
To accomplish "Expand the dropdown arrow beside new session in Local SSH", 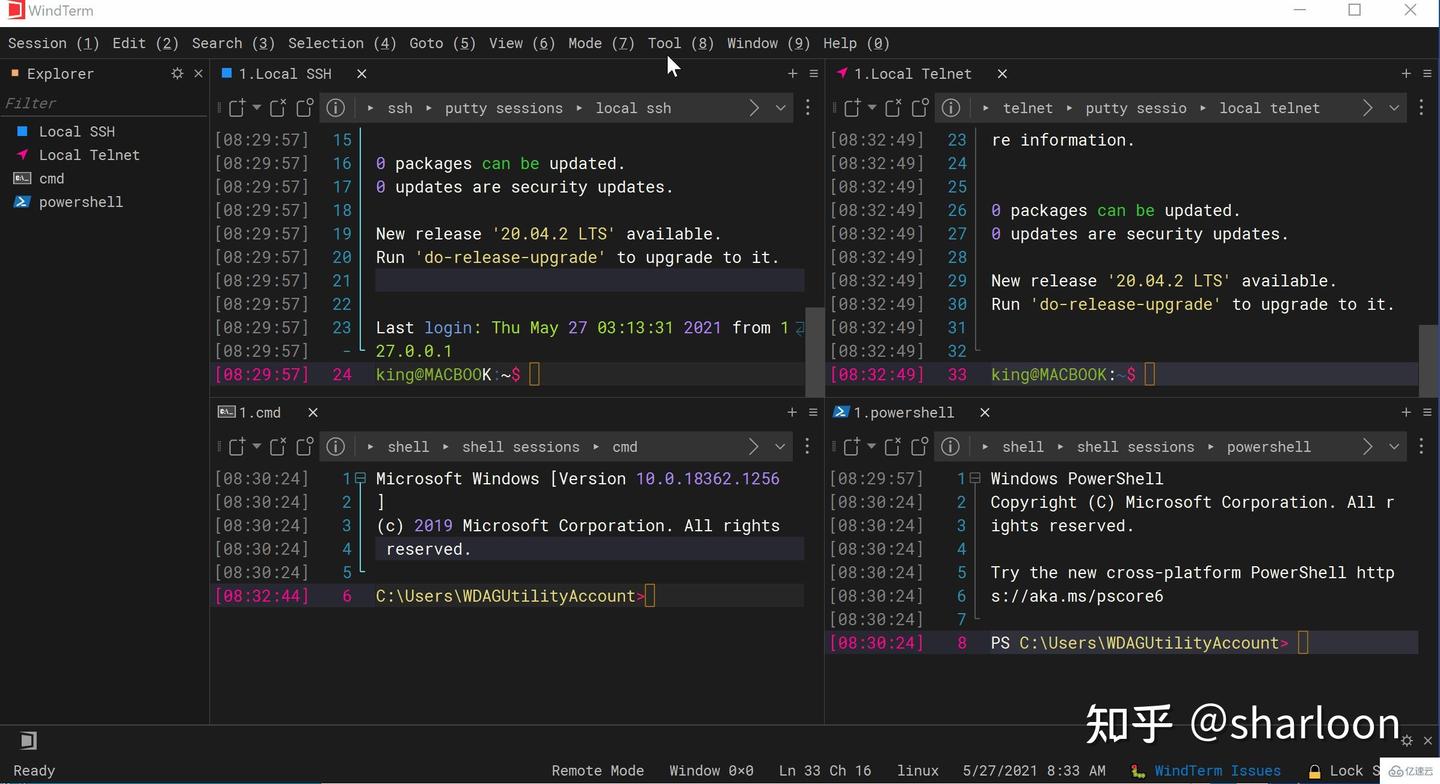I will 256,108.
